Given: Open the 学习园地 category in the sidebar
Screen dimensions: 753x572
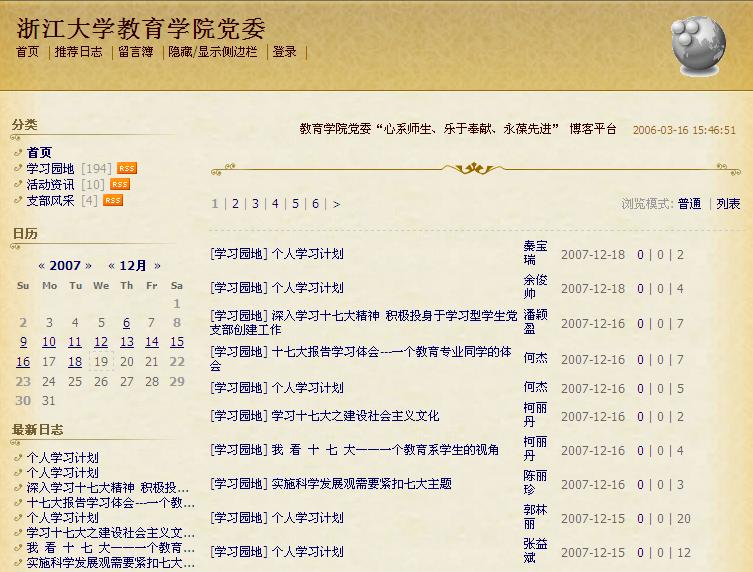Looking at the screenshot, I should [x=51, y=168].
